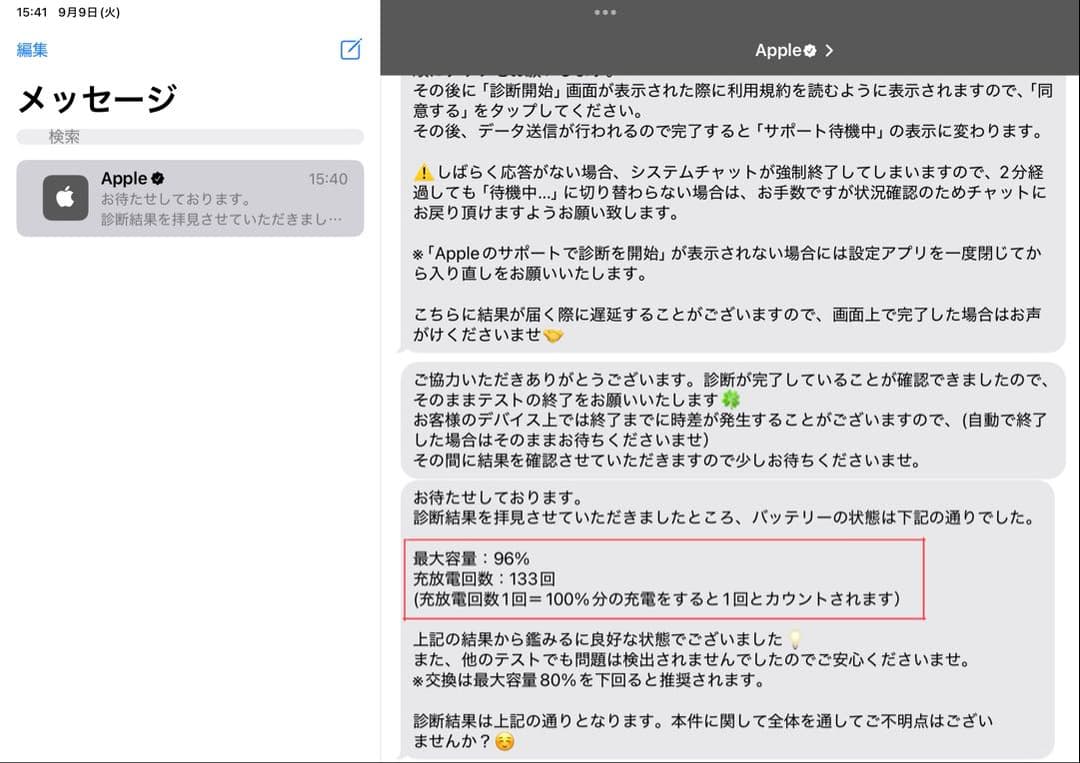Select the 検索 search field

(x=190, y=135)
